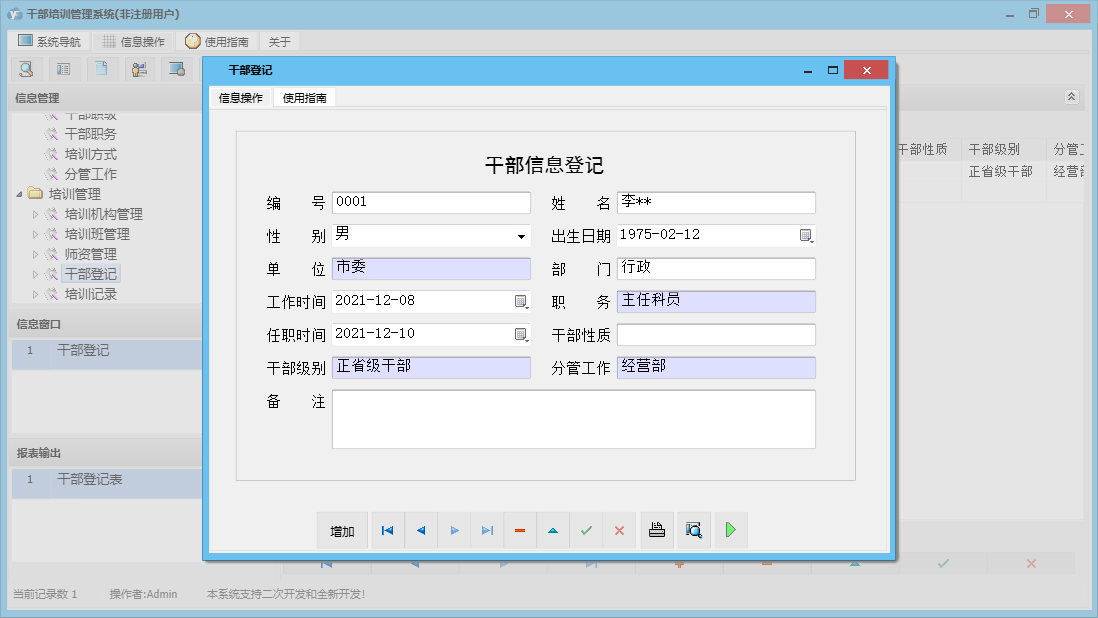This screenshot has height=618, width=1098.
Task: Expand the 培训机构管理 tree node
Action: coord(36,214)
